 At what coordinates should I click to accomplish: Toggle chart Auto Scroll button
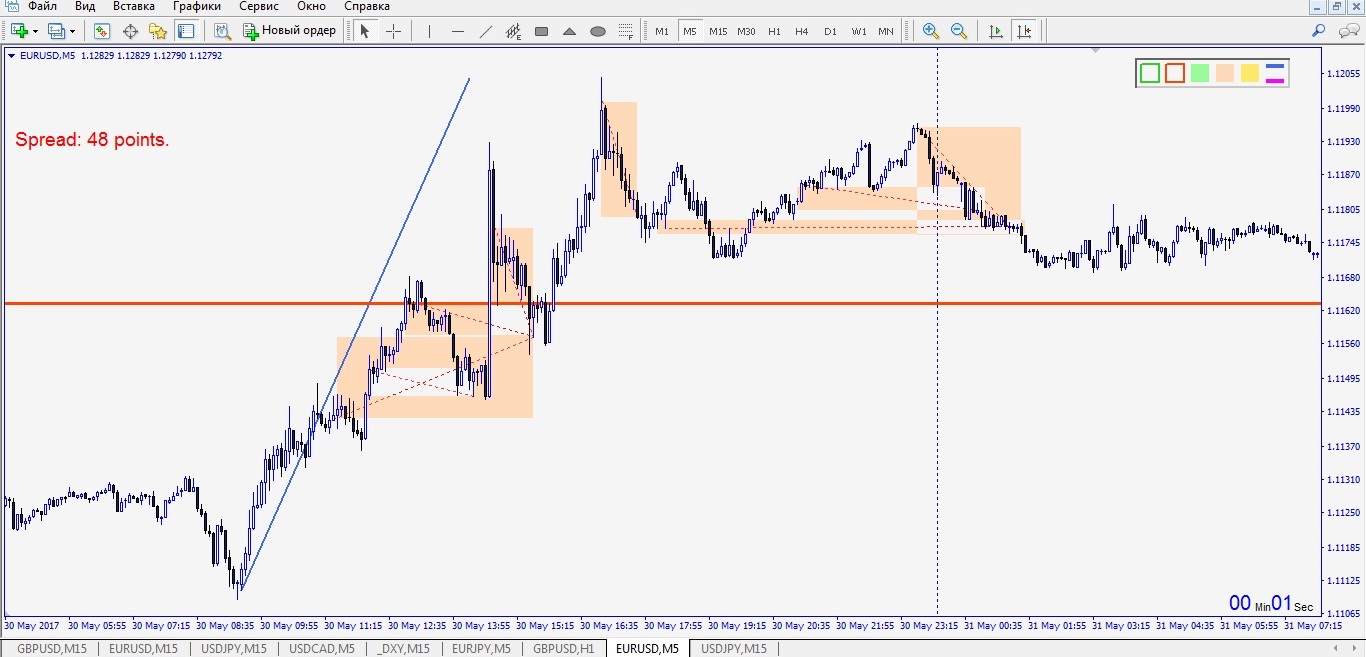pos(996,31)
